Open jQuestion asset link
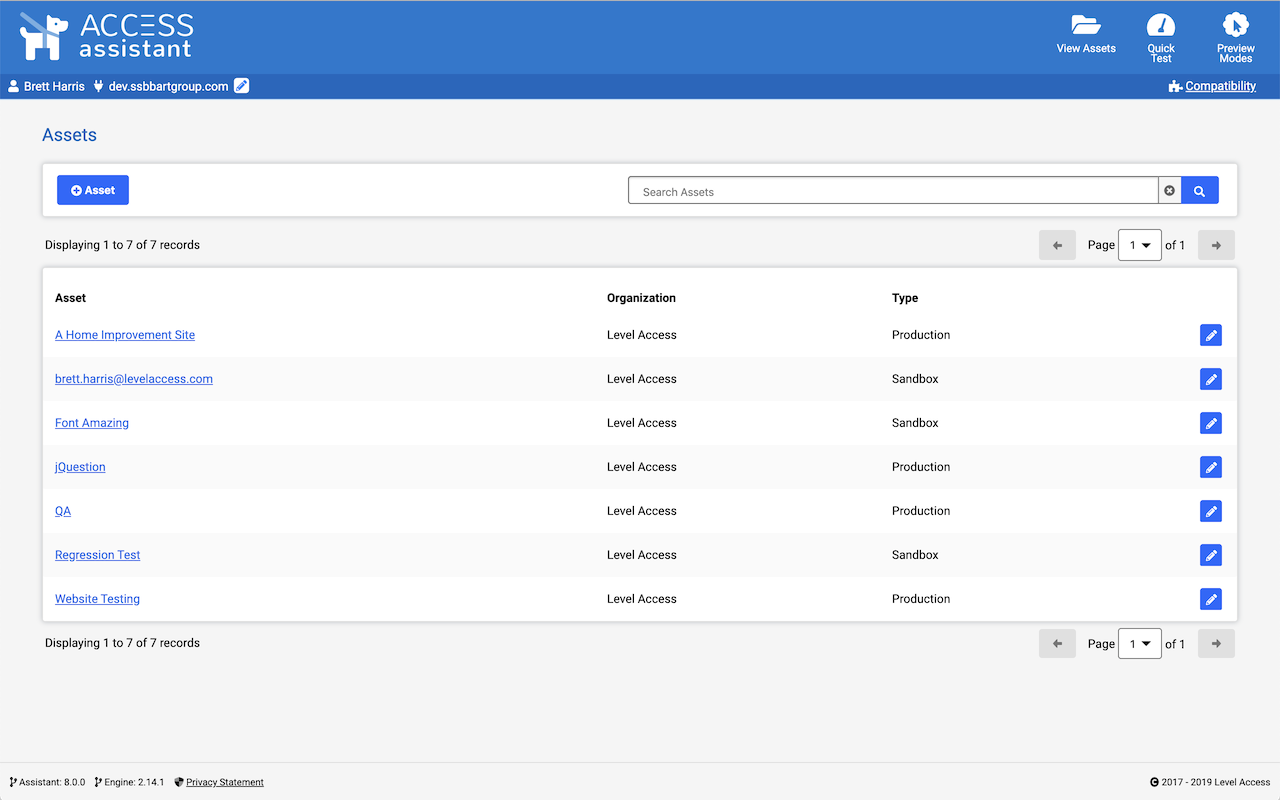The width and height of the screenshot is (1280, 800). tap(80, 467)
